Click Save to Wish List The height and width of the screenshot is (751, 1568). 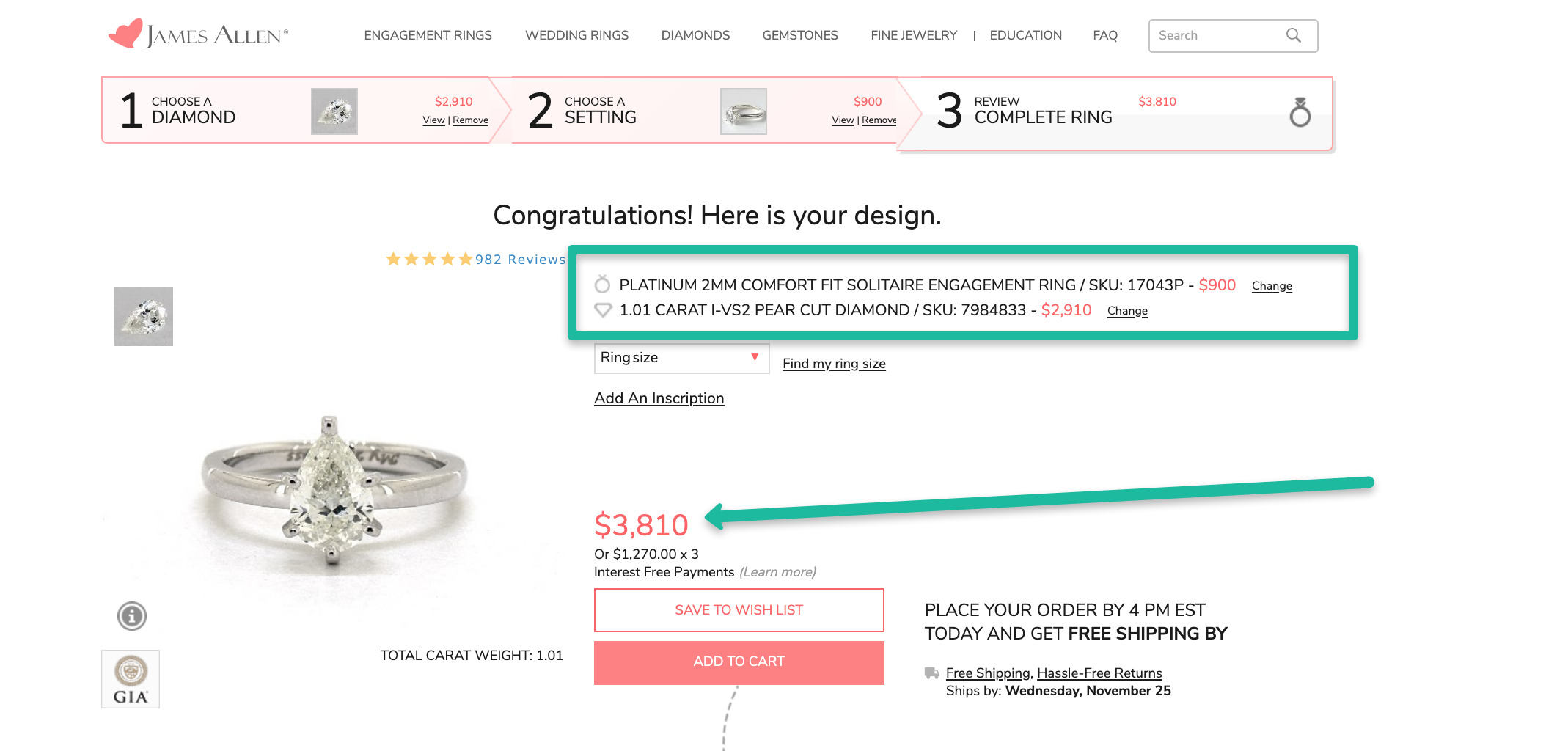click(739, 610)
